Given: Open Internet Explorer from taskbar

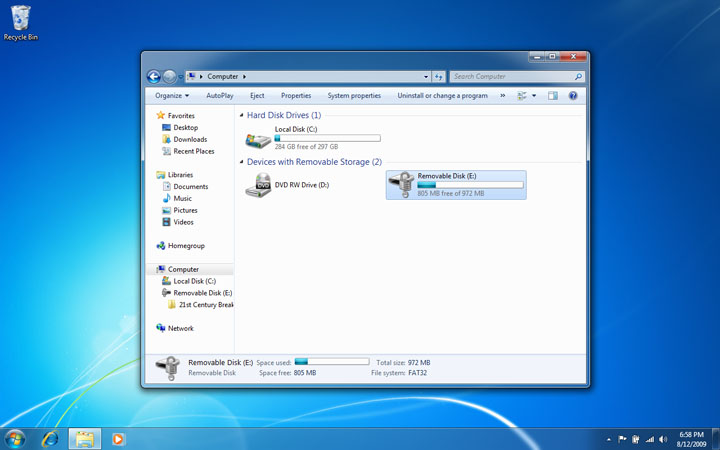Looking at the screenshot, I should (50, 438).
